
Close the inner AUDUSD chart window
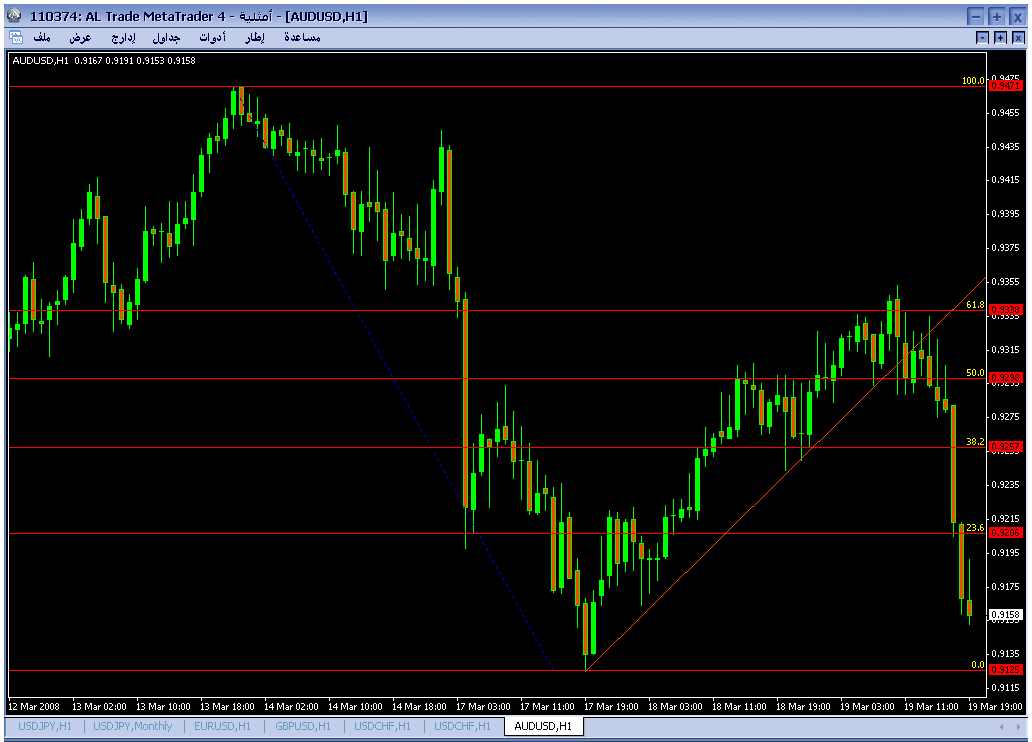pos(1018,38)
